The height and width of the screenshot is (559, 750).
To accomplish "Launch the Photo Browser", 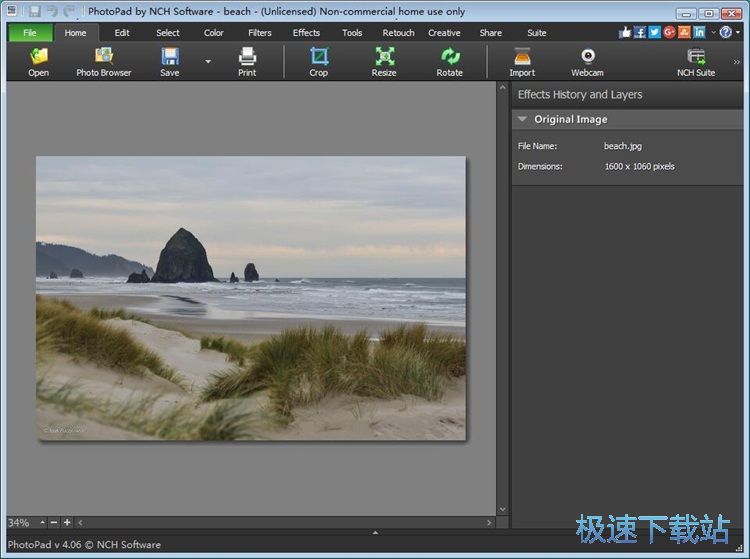I will 104,60.
